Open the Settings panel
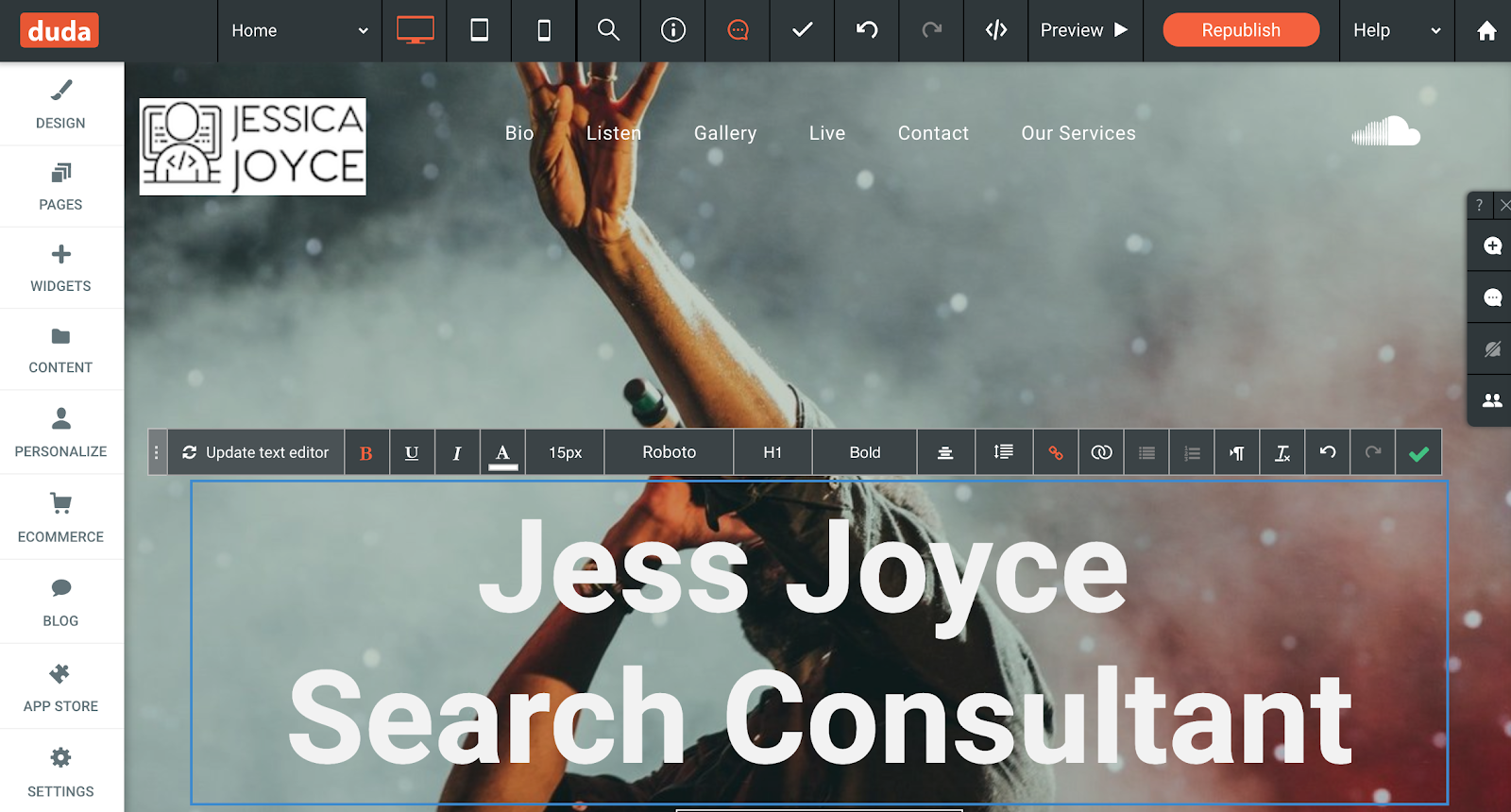Image resolution: width=1511 pixels, height=812 pixels. (x=61, y=770)
